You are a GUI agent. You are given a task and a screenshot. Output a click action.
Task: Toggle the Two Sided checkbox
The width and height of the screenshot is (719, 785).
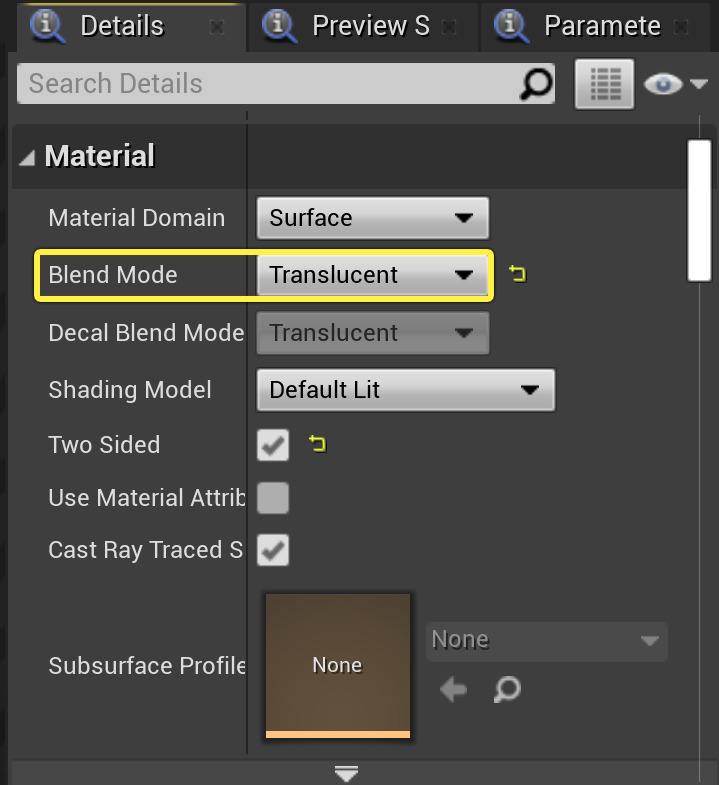click(x=273, y=445)
